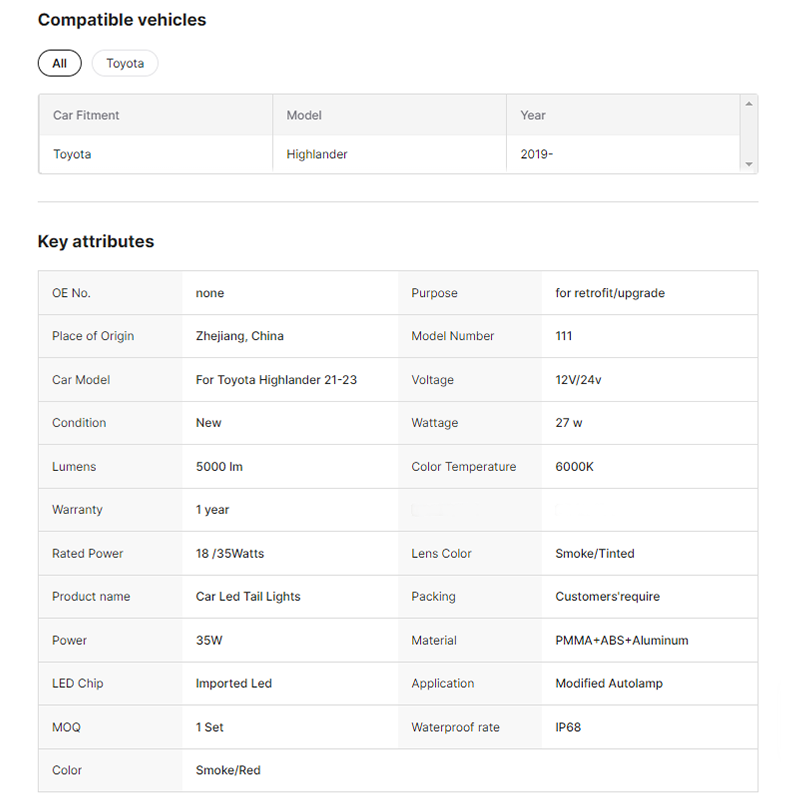Click the PMMA+ABS+Aluminum material value
Screen dimensions: 800x800
[622, 640]
